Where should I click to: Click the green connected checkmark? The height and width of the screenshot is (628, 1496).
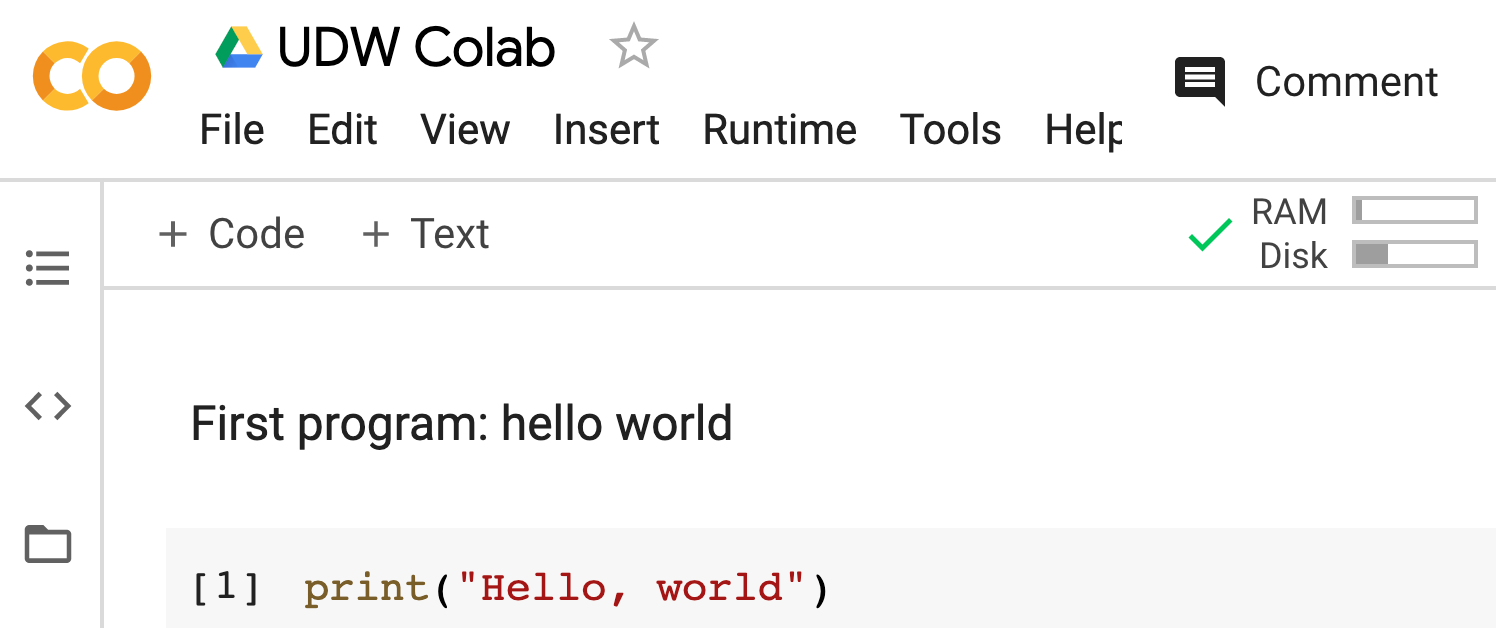pyautogui.click(x=1209, y=235)
